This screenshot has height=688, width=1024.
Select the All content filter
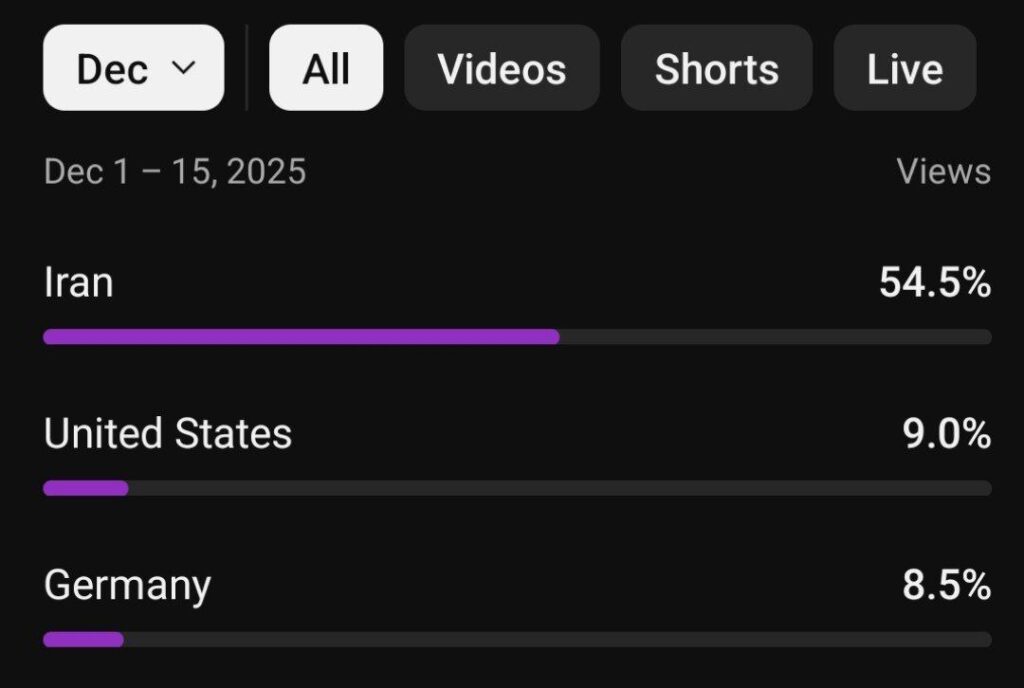tap(325, 68)
